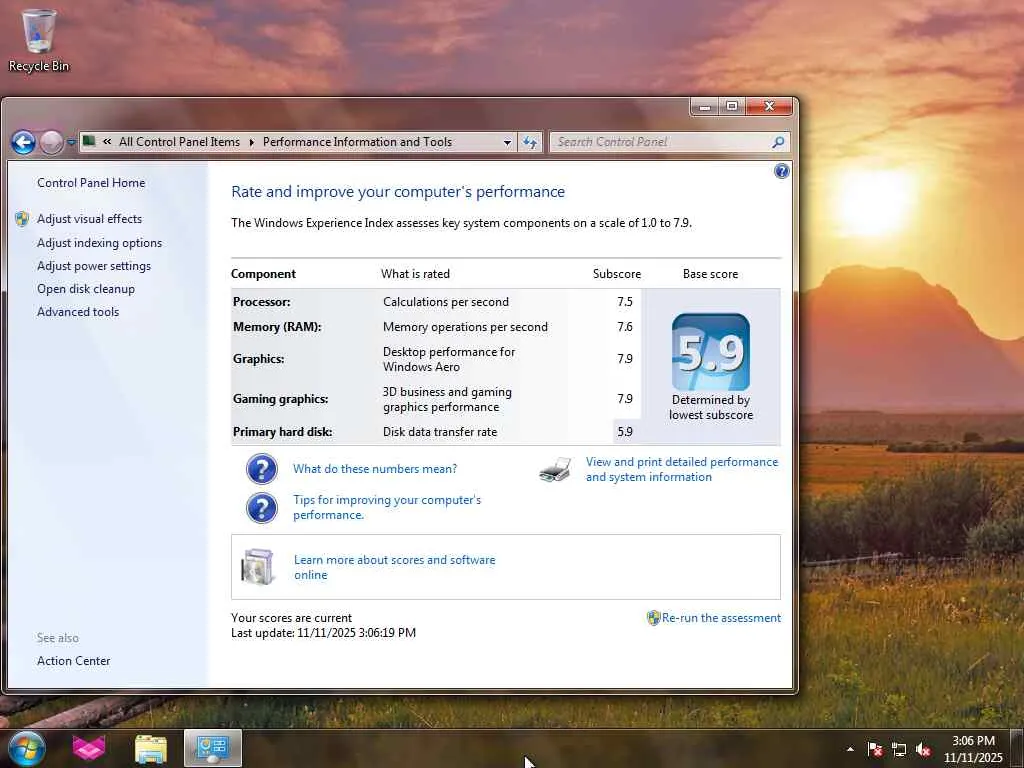The image size is (1024, 768).
Task: Click the software box icon beside Learn more
Action: (x=257, y=566)
